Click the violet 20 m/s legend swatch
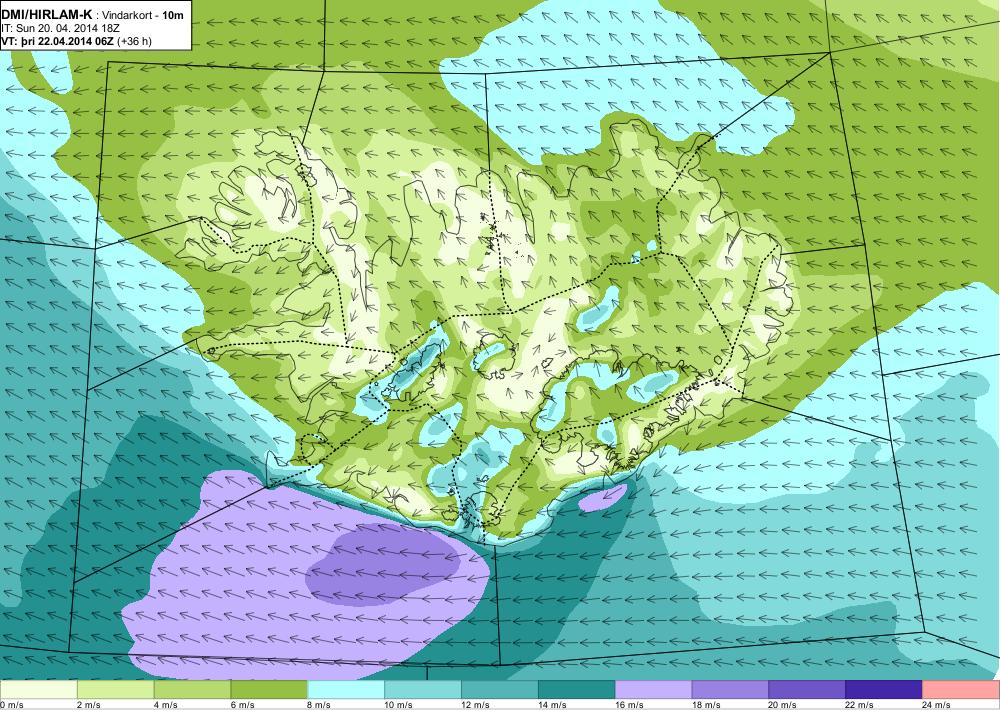1000x710 pixels. (807, 690)
